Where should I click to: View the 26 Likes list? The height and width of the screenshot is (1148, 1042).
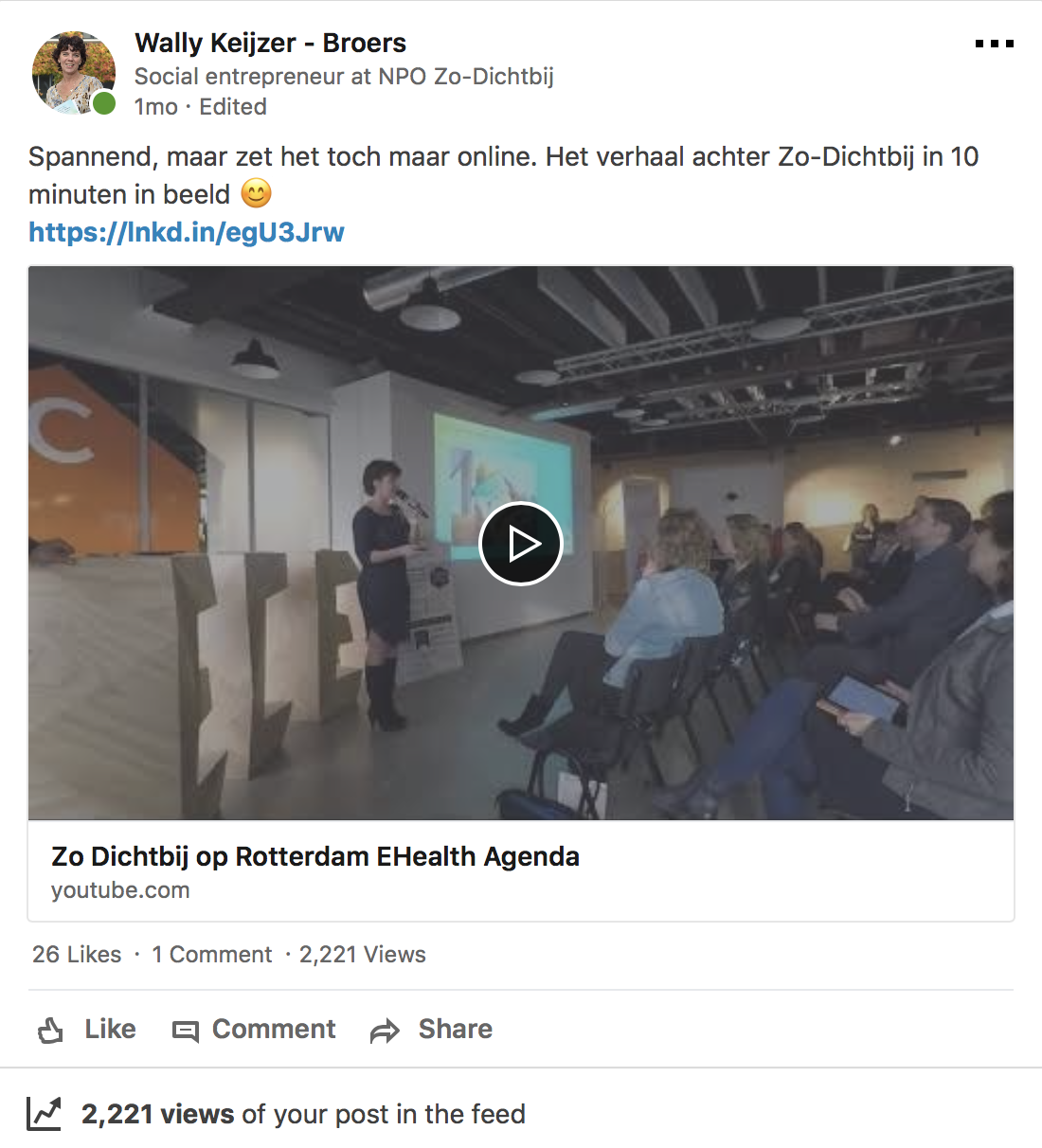pos(77,954)
